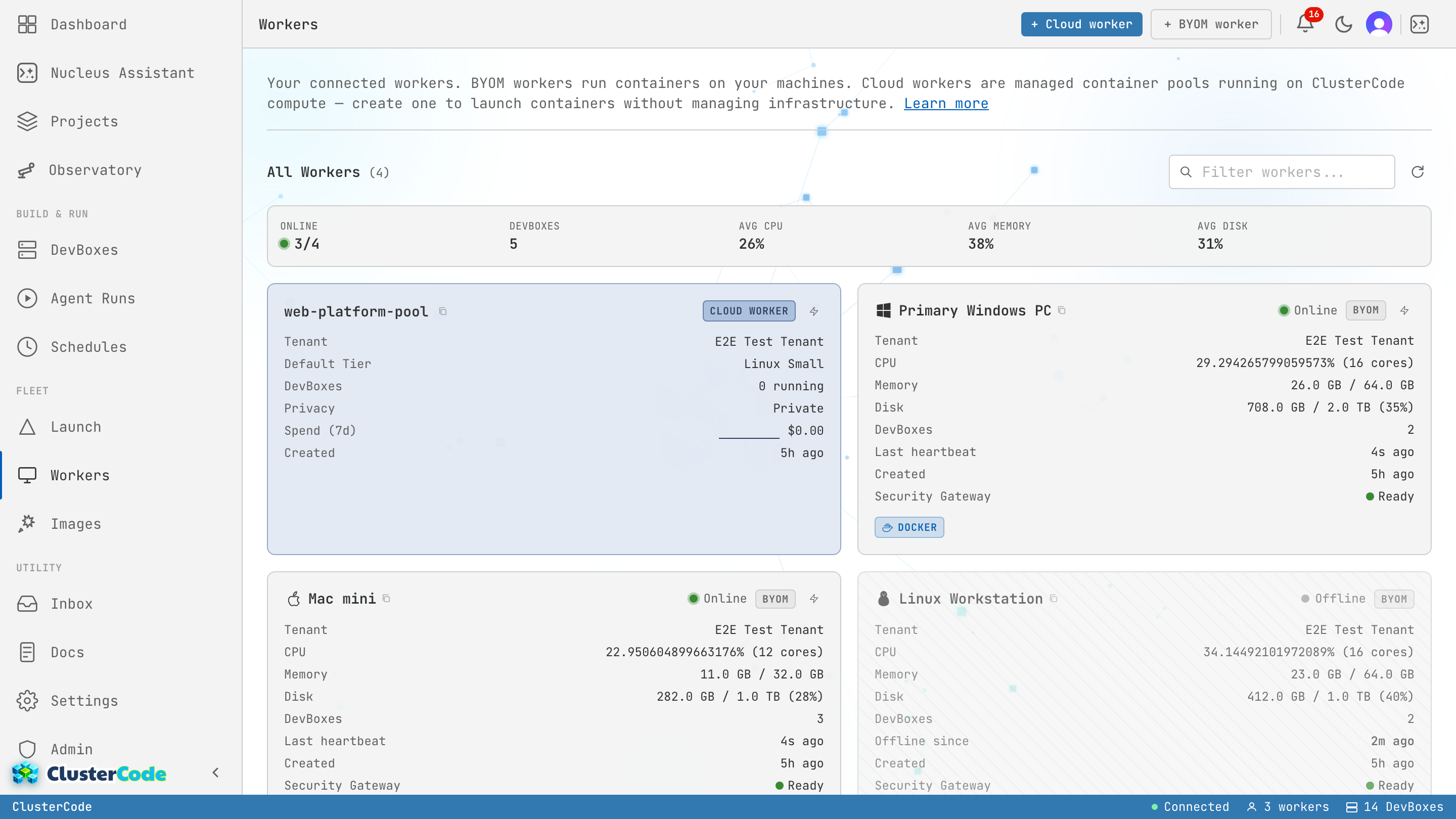This screenshot has width=1456, height=819.
Task: Click the AVG DISK 31% stat
Action: (x=1222, y=236)
